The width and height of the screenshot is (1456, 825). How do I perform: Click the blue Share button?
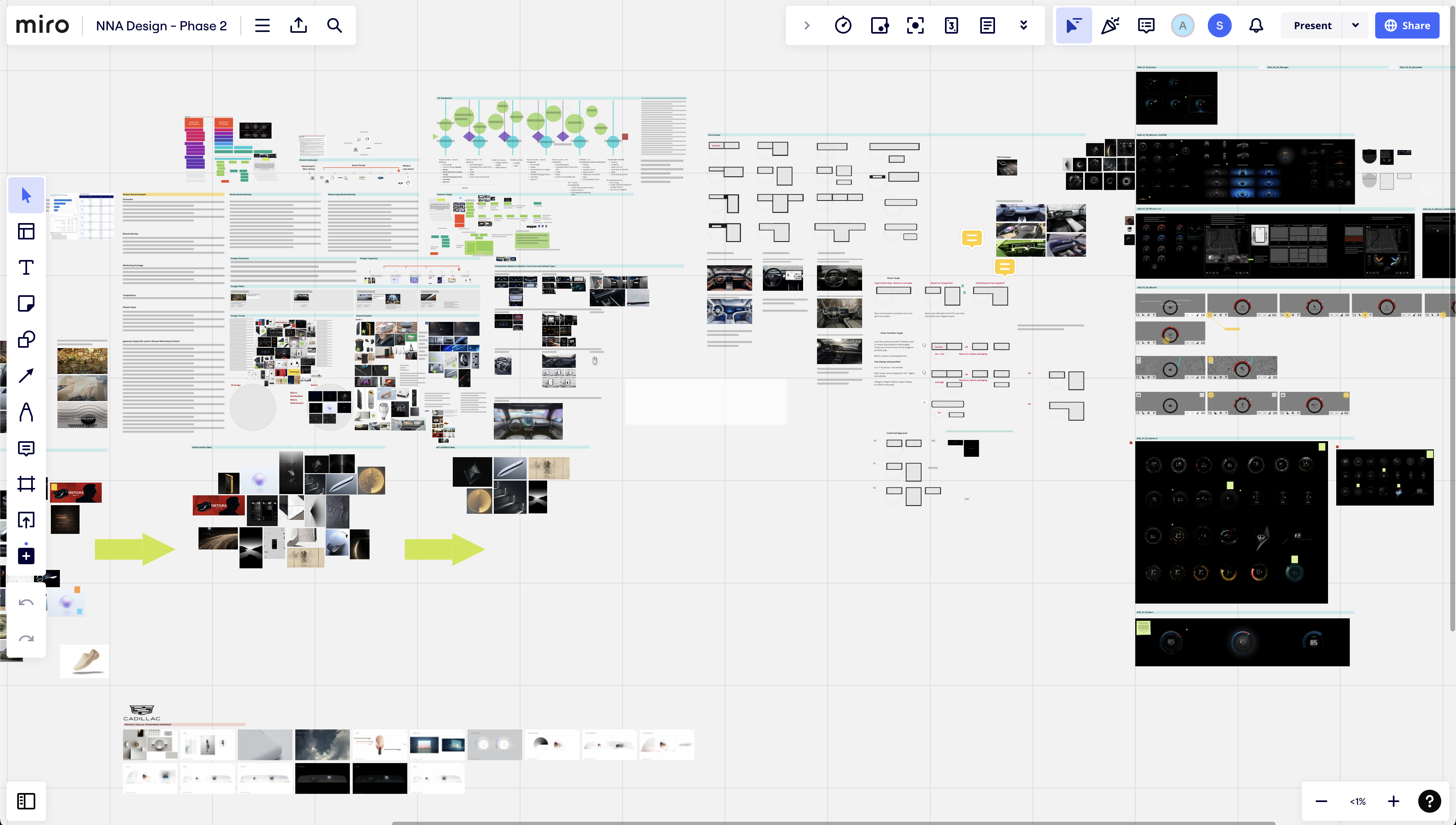tap(1407, 25)
